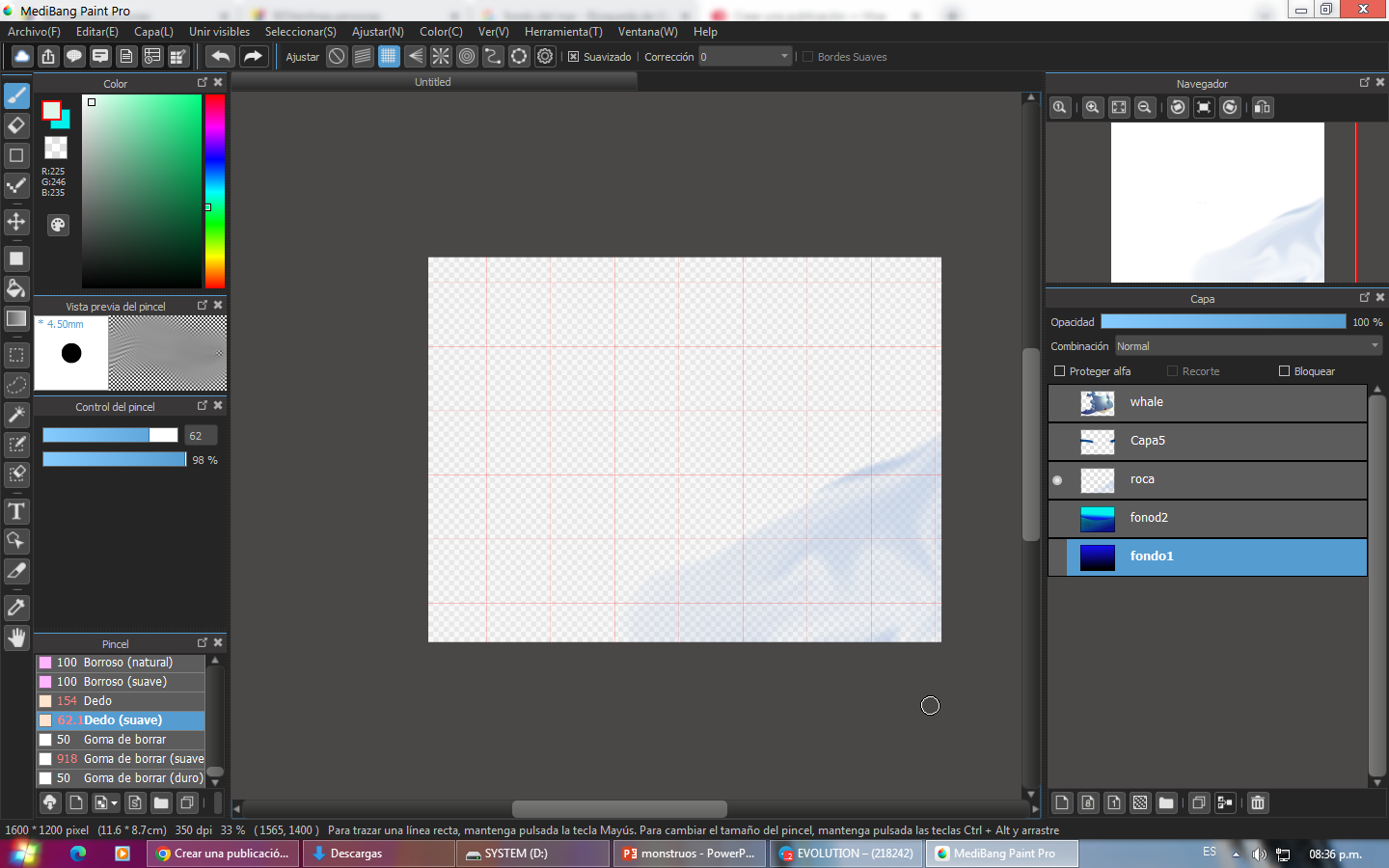Open the Combinación blend mode dropdown
Image resolution: width=1389 pixels, height=868 pixels.
click(1249, 346)
